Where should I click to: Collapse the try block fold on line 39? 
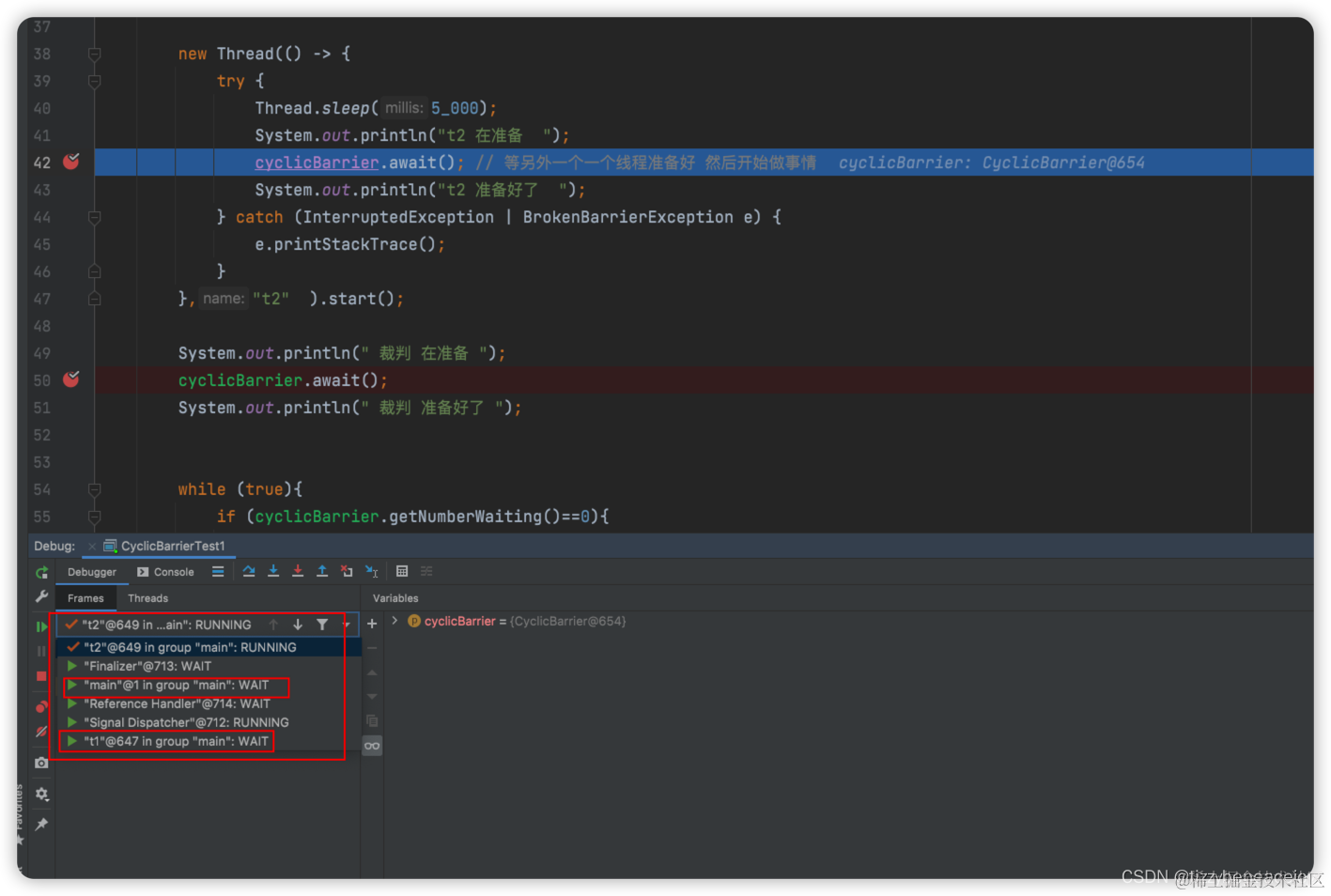[x=95, y=82]
